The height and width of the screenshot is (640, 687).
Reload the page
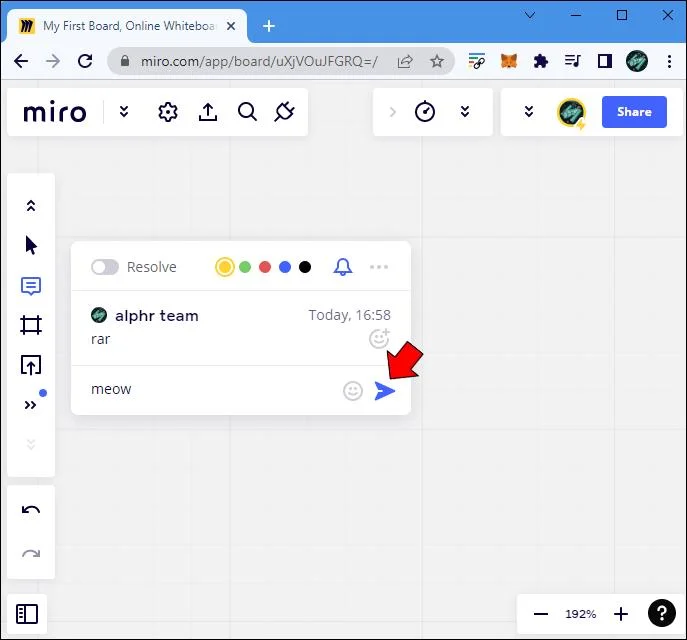(x=85, y=61)
